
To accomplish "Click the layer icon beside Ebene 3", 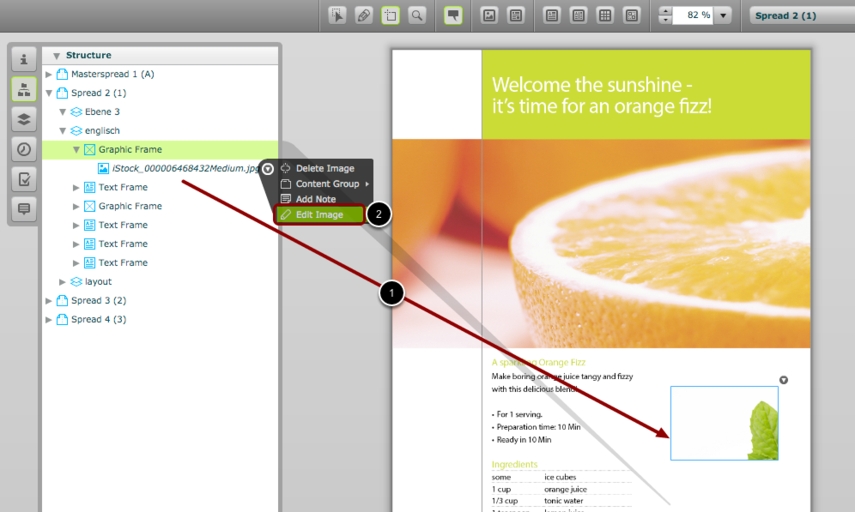I will coord(76,112).
